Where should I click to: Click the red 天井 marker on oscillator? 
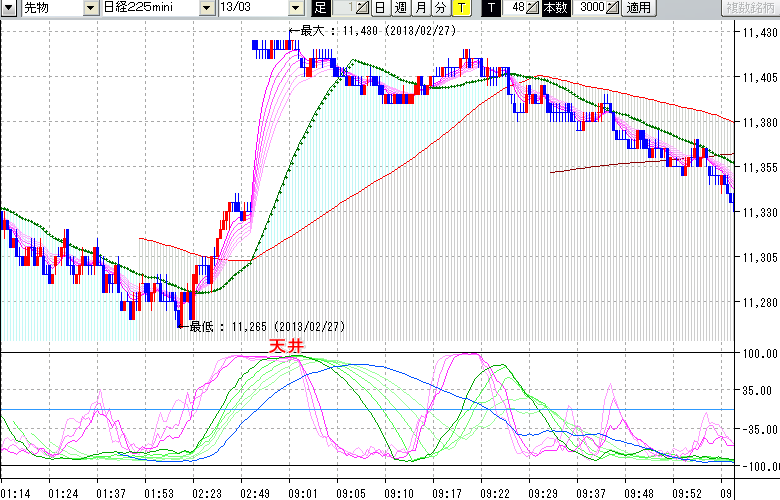point(286,346)
